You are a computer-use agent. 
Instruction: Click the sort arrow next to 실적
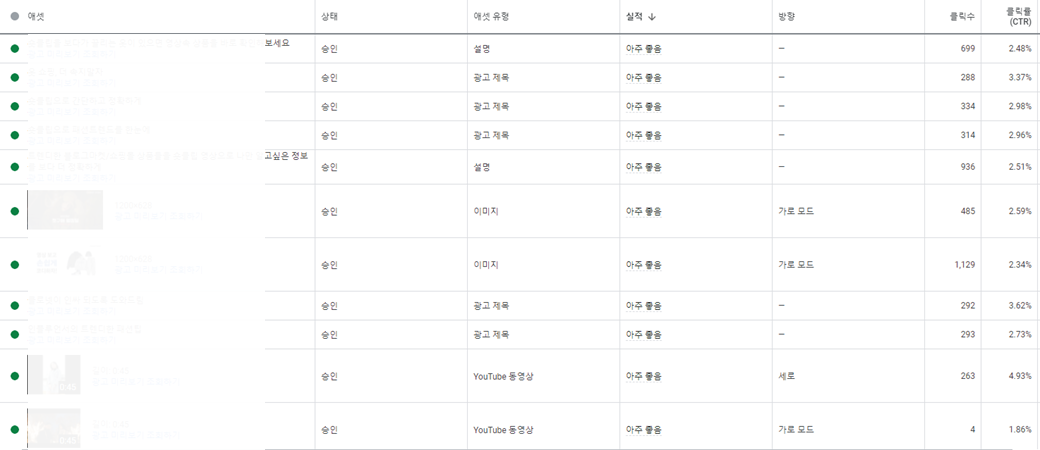click(652, 17)
